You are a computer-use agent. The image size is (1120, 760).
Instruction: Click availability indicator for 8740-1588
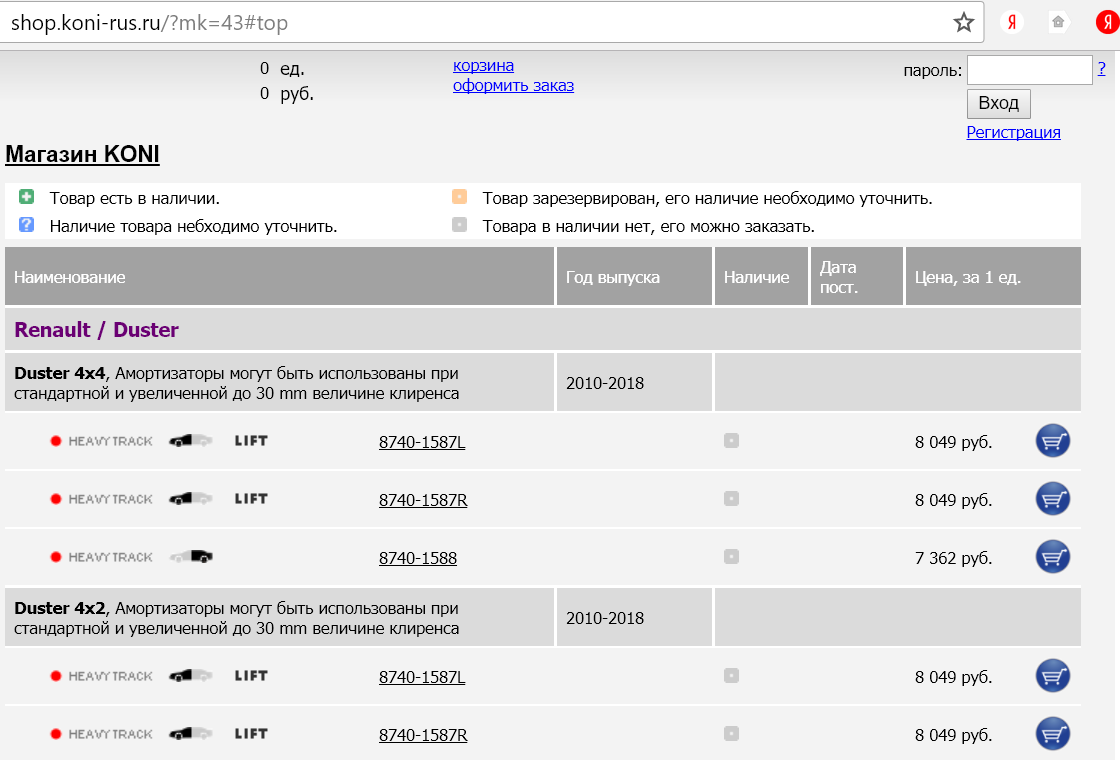click(x=731, y=557)
